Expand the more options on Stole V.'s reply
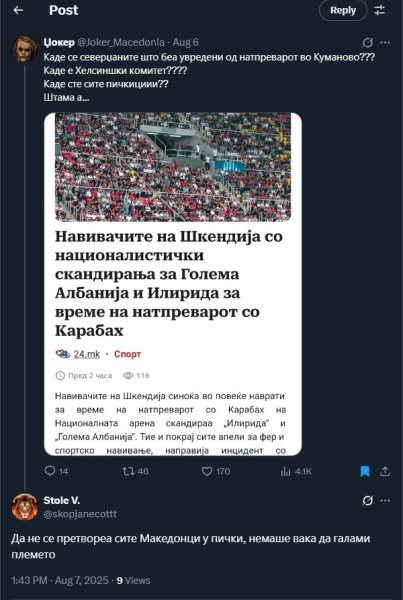Viewport: 403px width, 600px height. (385, 501)
